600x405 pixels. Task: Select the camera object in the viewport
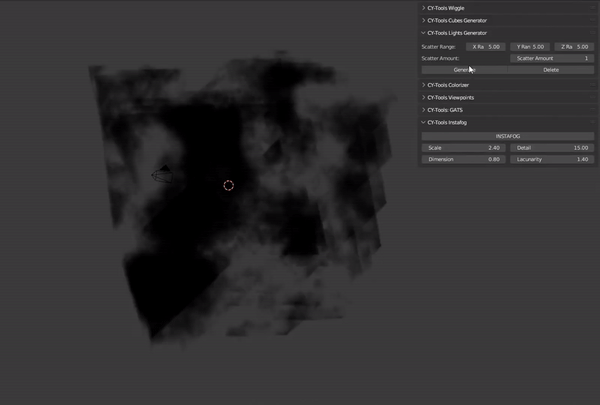pos(161,175)
